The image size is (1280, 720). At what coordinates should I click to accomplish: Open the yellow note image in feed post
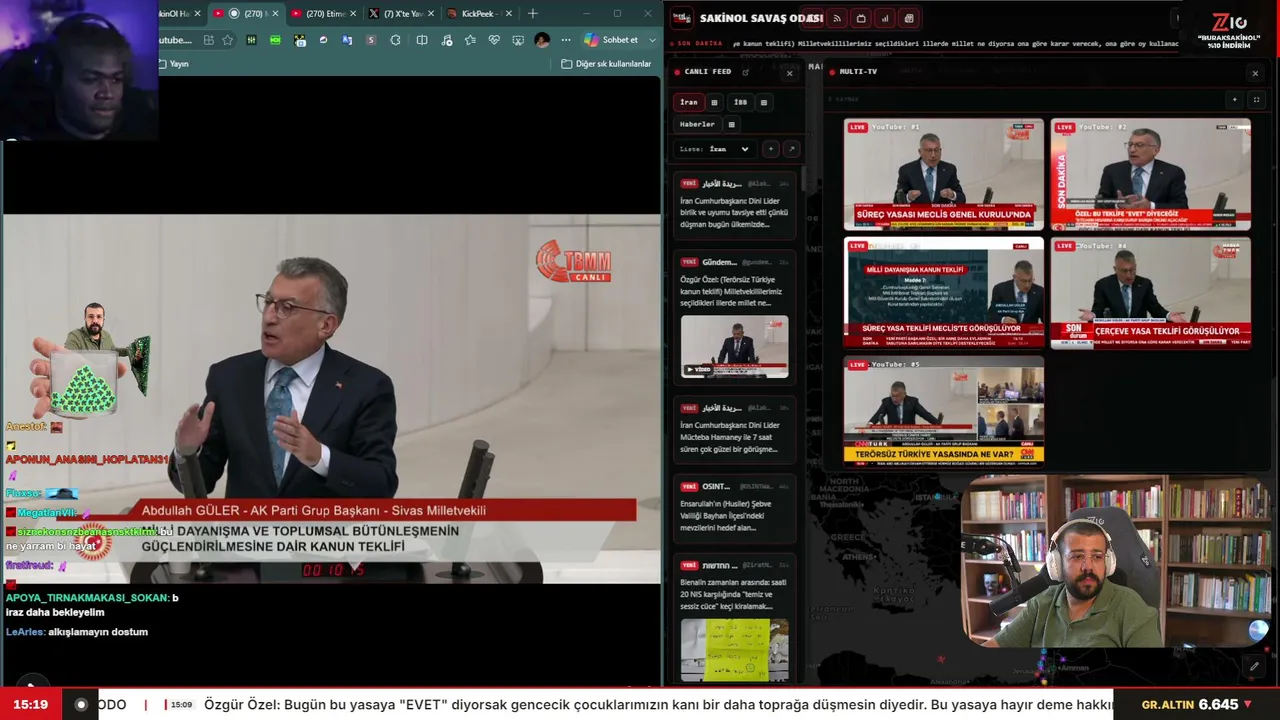[x=734, y=650]
